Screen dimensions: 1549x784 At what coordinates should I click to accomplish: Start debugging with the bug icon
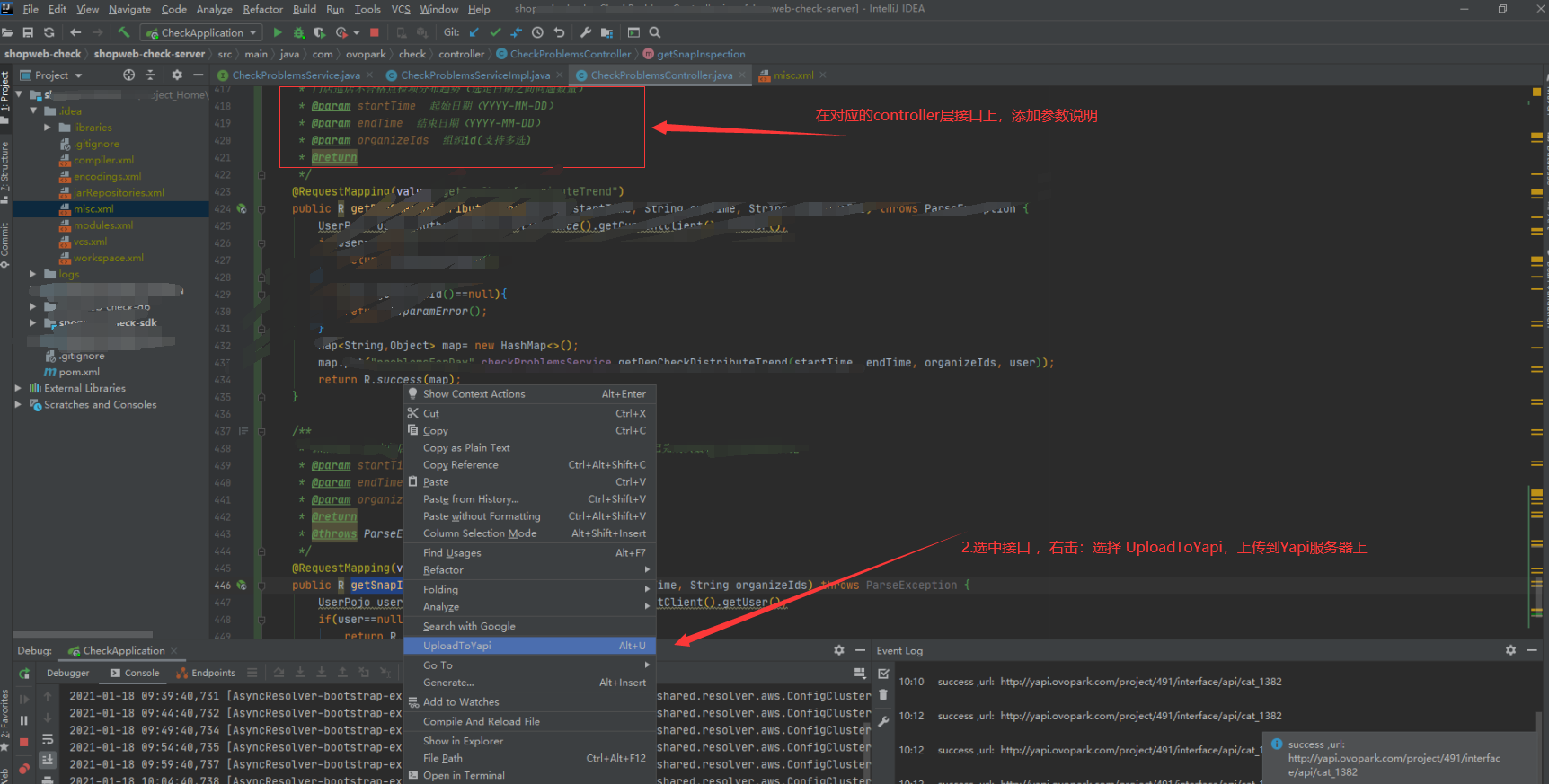(299, 32)
